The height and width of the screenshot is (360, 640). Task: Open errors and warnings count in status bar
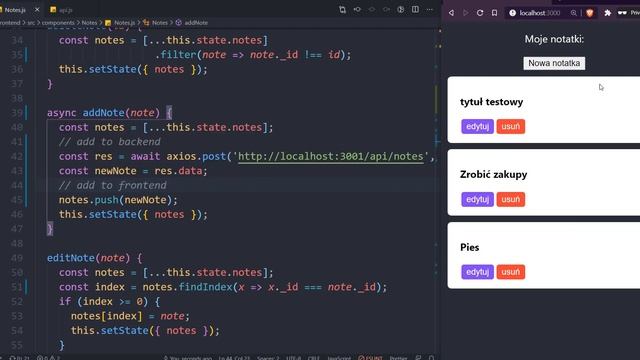[48, 358]
